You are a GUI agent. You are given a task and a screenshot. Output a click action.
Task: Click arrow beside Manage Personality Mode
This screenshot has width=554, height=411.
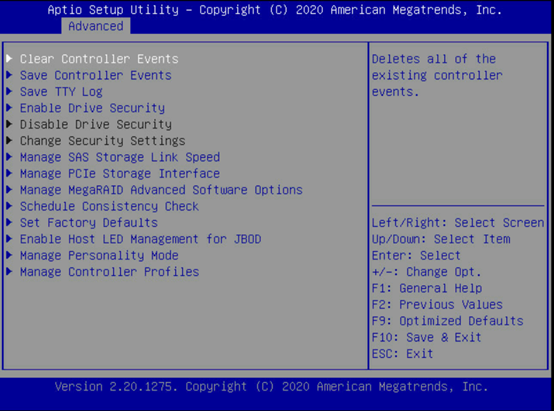[10, 255]
